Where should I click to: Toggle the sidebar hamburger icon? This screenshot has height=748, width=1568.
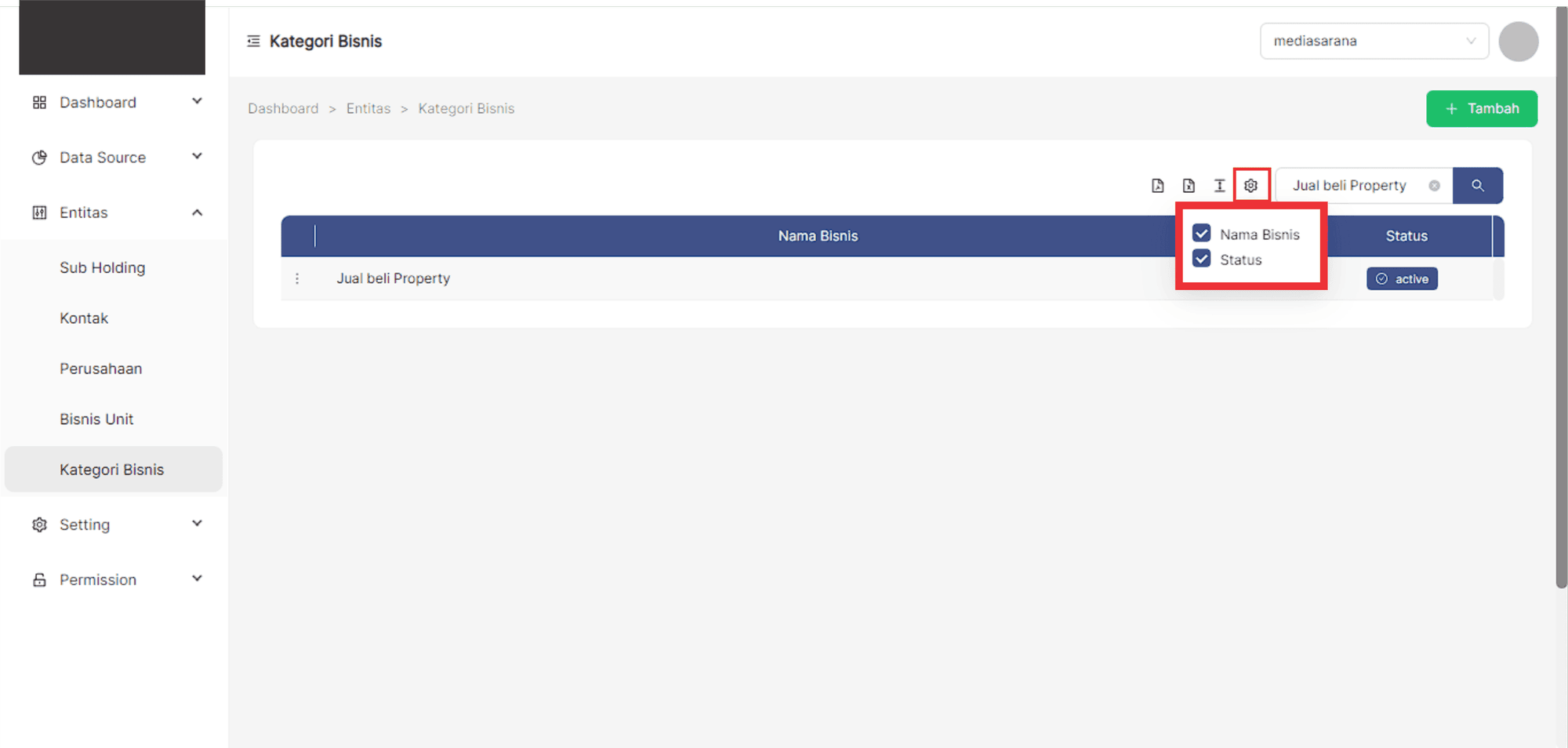(253, 41)
